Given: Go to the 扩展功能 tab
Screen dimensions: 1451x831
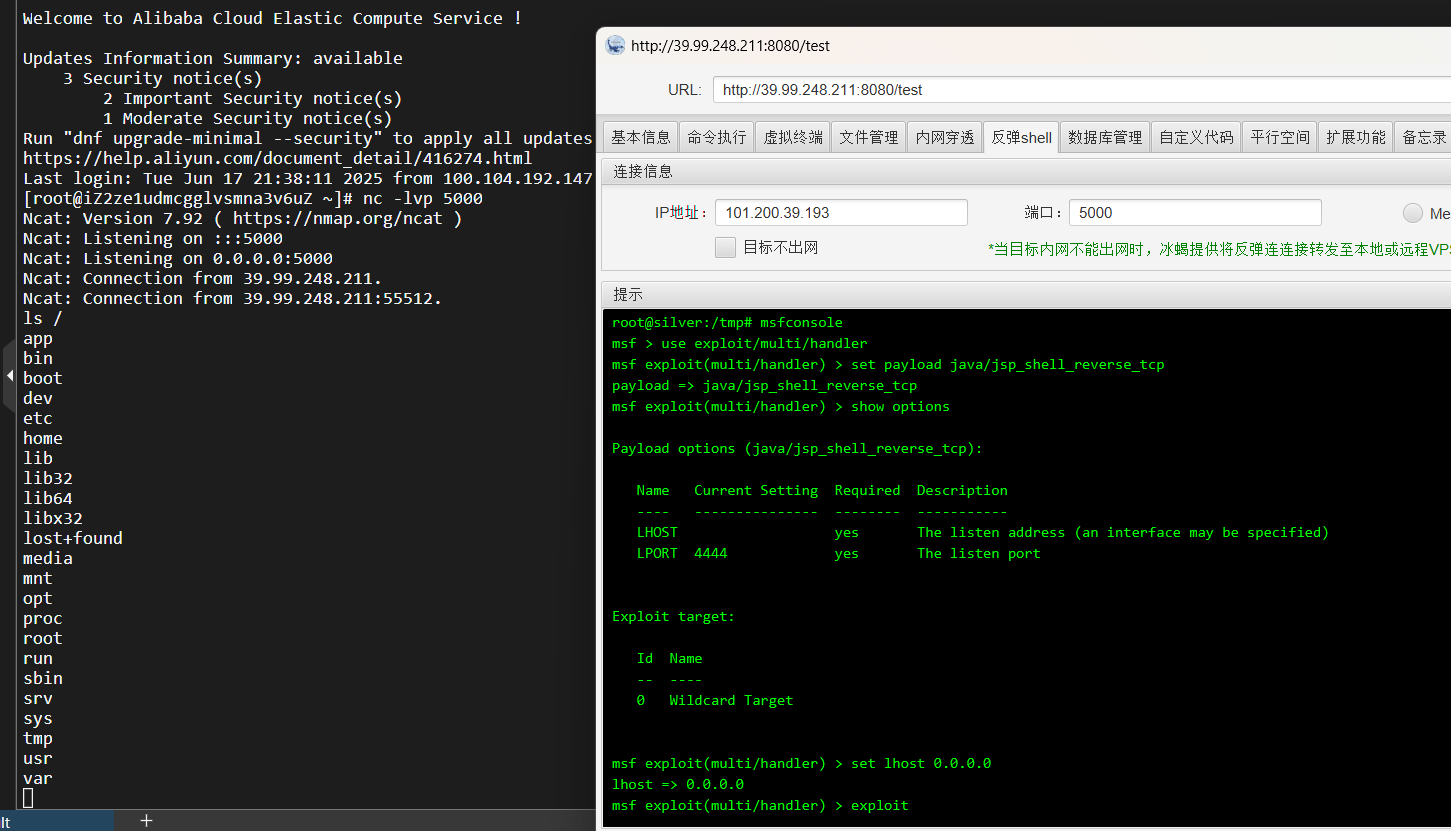Looking at the screenshot, I should point(1356,137).
